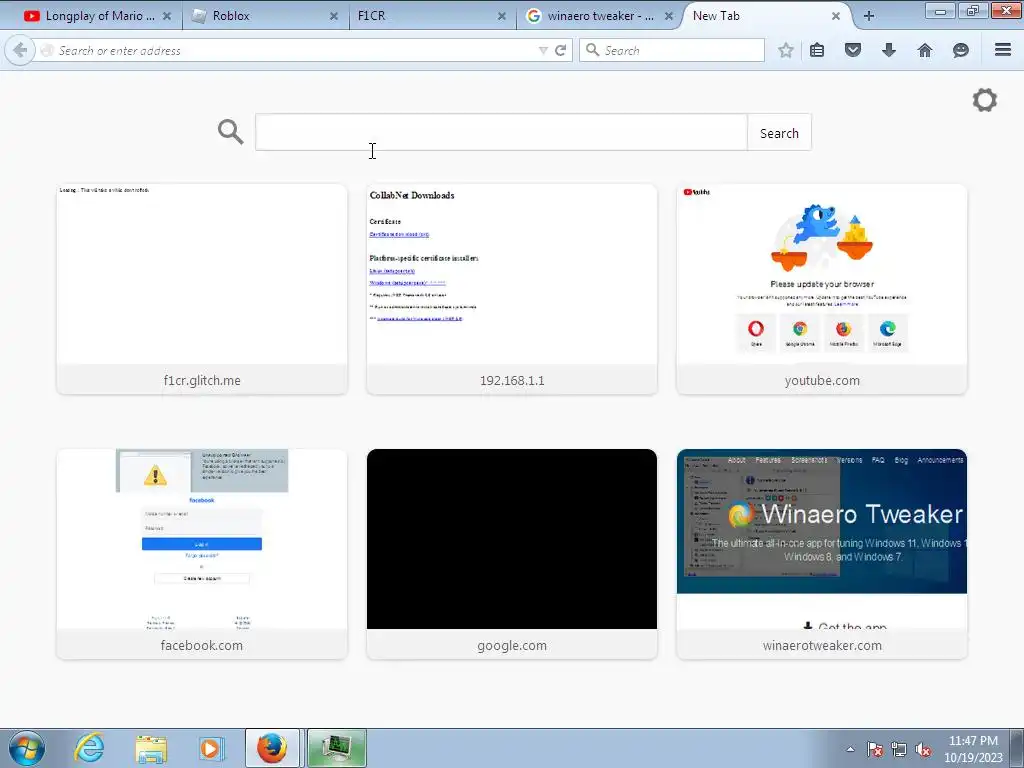Open new tab page settings gear

click(985, 100)
